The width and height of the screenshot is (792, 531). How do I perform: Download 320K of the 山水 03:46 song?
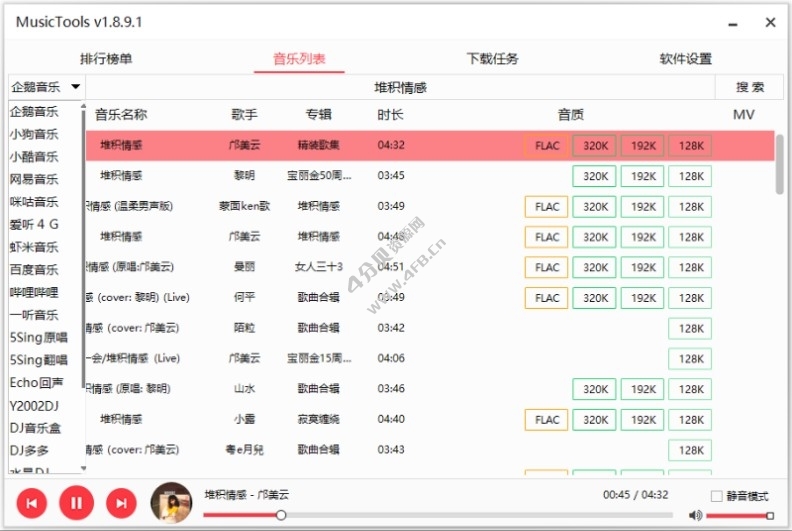pos(595,389)
